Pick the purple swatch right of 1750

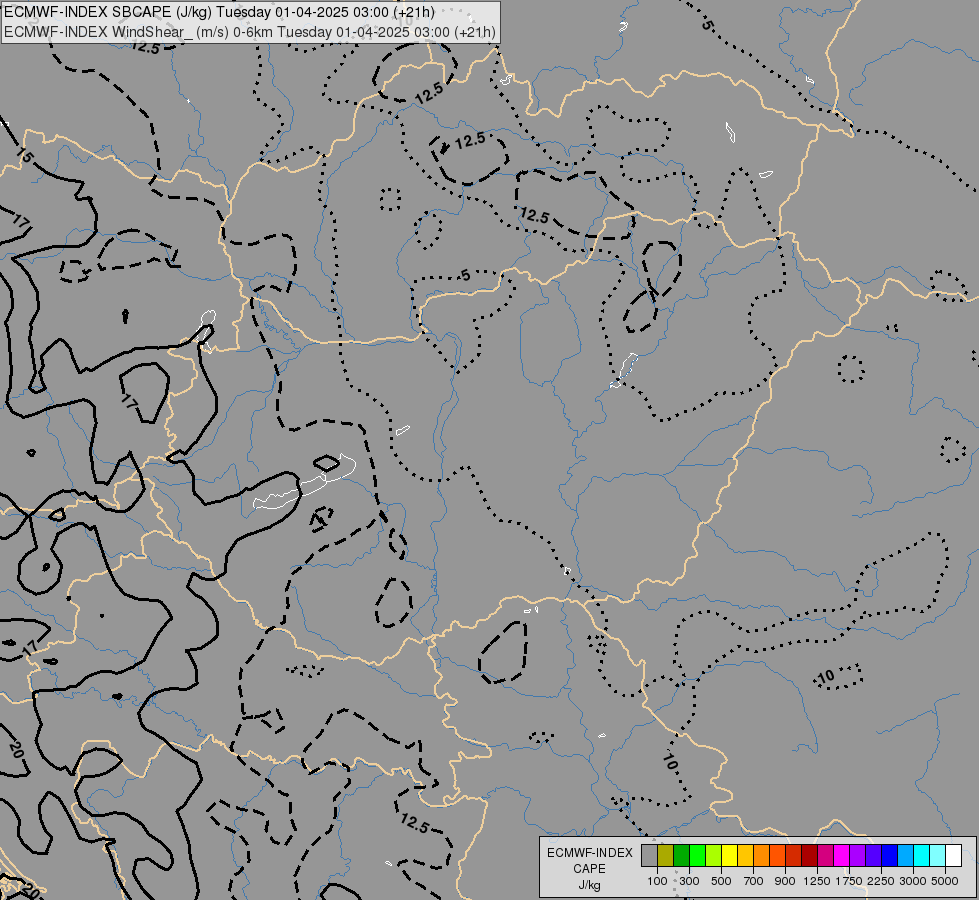857,855
